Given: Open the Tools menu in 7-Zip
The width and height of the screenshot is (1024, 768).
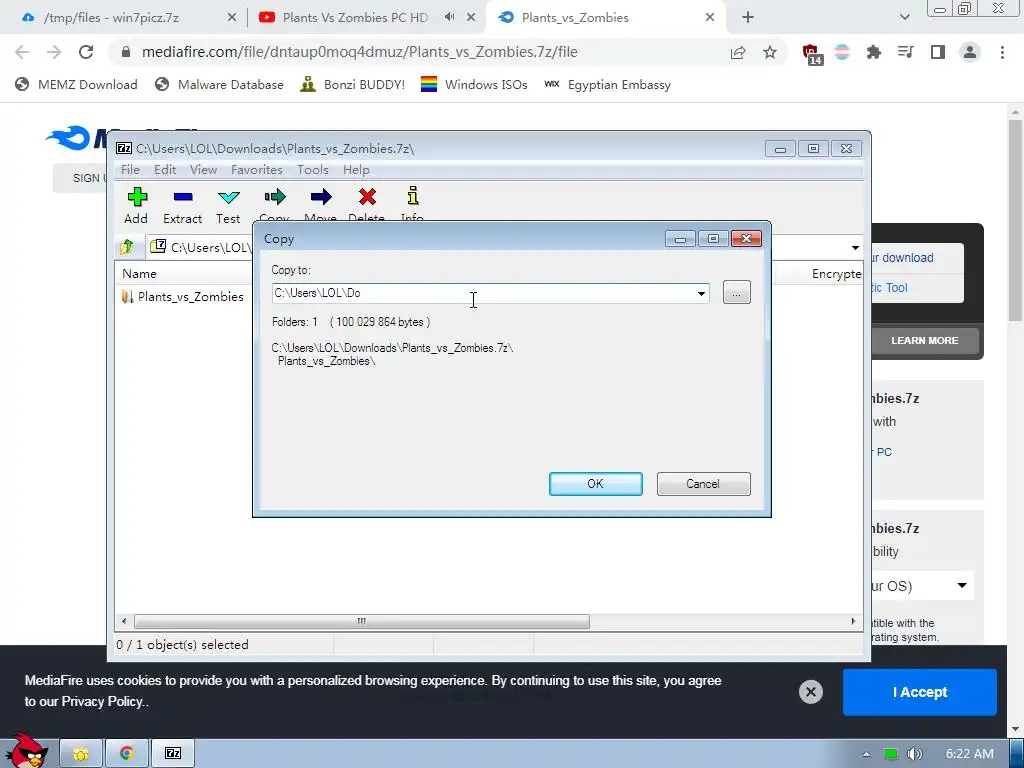Looking at the screenshot, I should [313, 170].
